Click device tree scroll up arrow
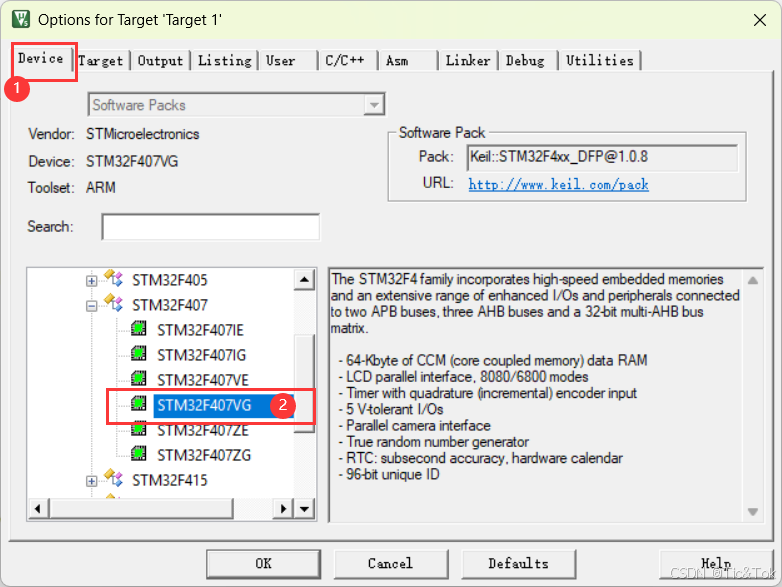The width and height of the screenshot is (782, 587). coord(304,279)
